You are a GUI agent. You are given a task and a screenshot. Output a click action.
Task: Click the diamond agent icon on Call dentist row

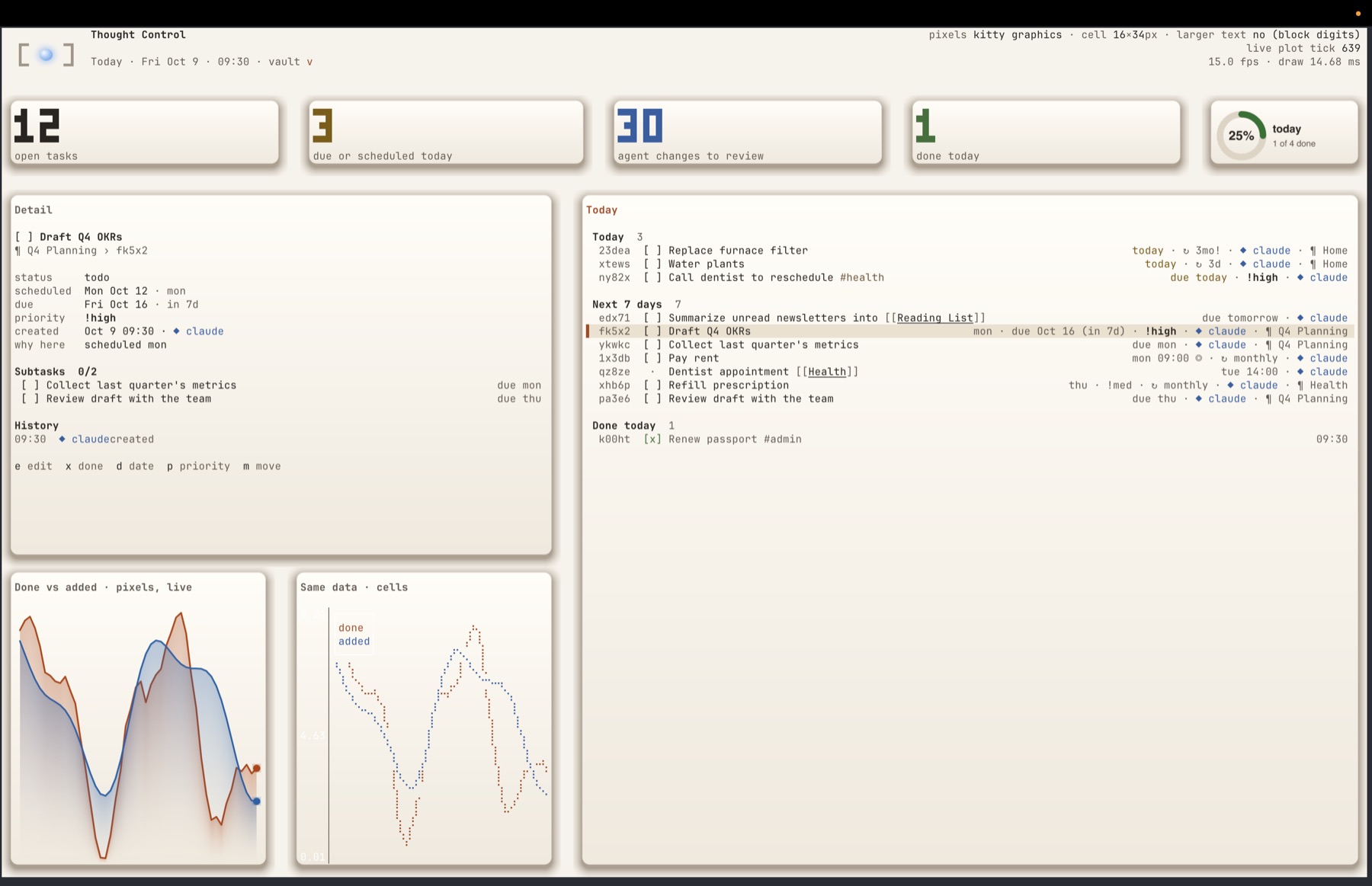coord(1300,277)
